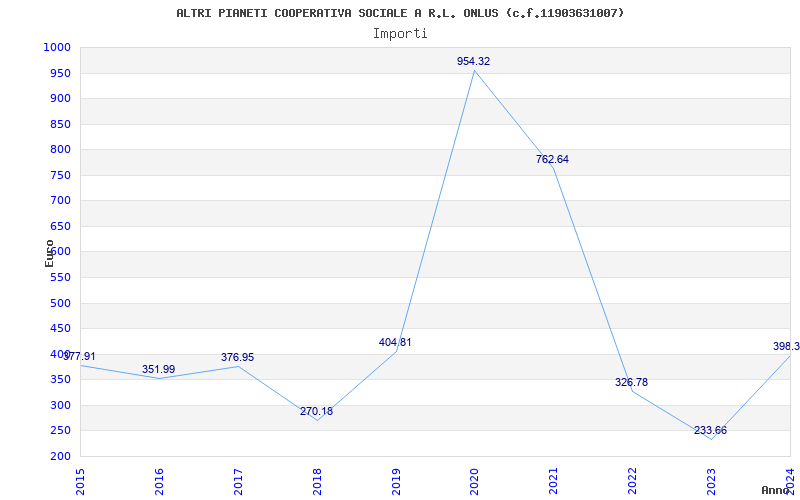Click the 450 y-axis tick label

(x=60, y=329)
